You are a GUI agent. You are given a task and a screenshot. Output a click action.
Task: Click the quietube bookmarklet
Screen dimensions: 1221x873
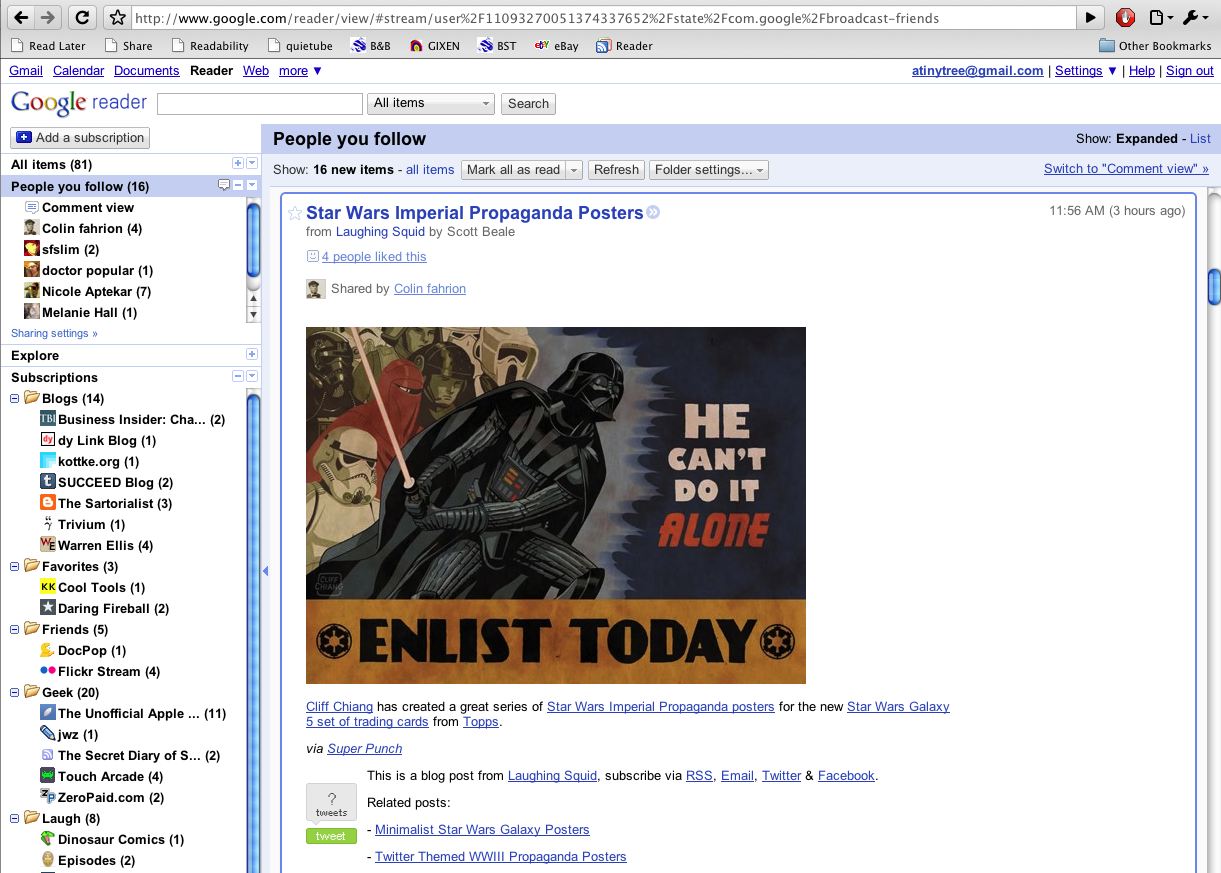pyautogui.click(x=302, y=46)
